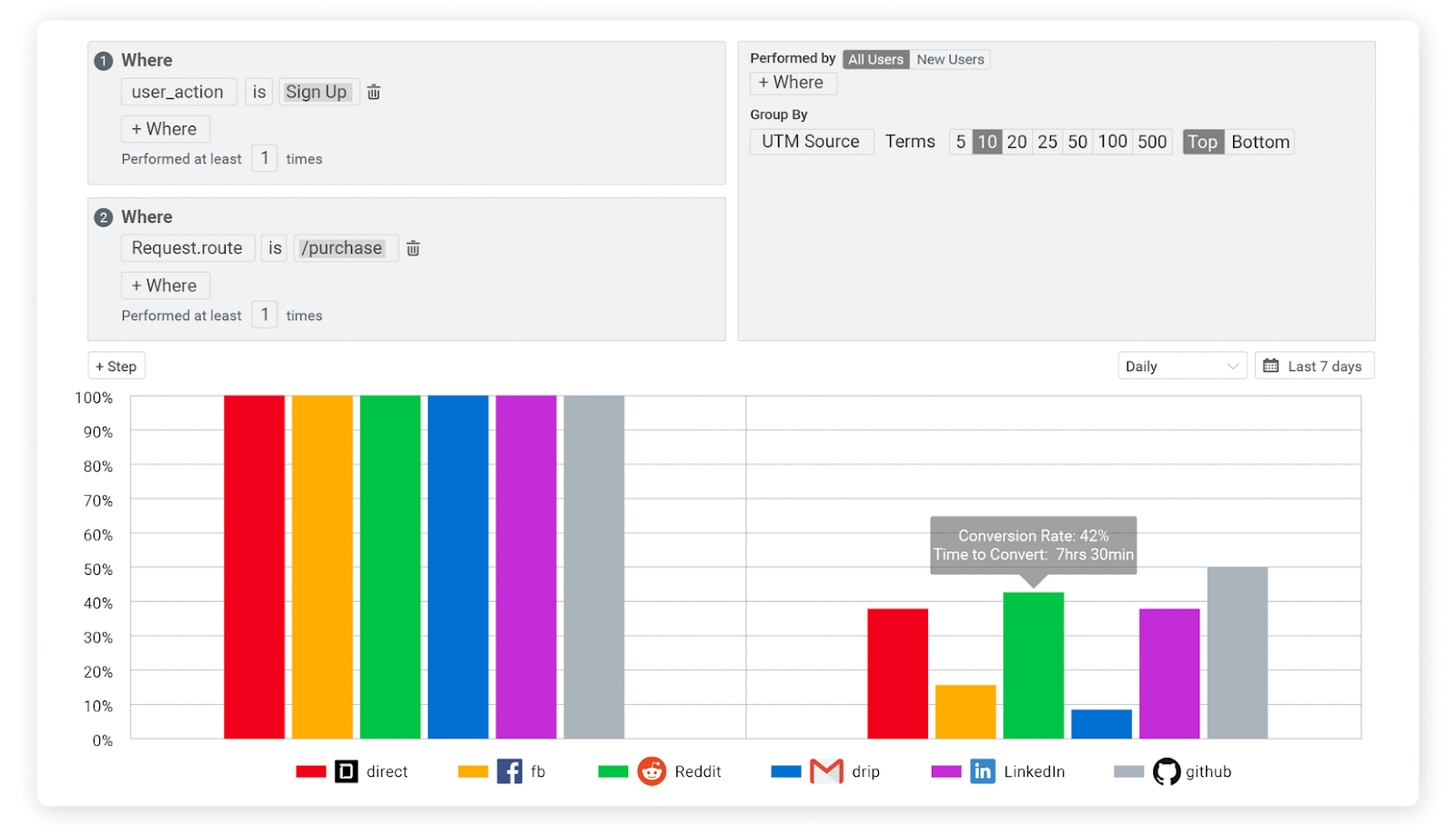Delete the Sign Up filter with trash icon
1456x825 pixels.
(373, 92)
